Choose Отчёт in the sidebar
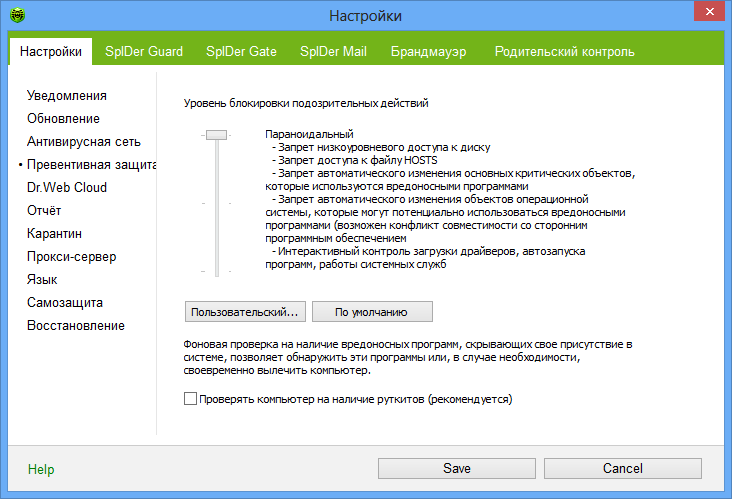 click(x=44, y=211)
